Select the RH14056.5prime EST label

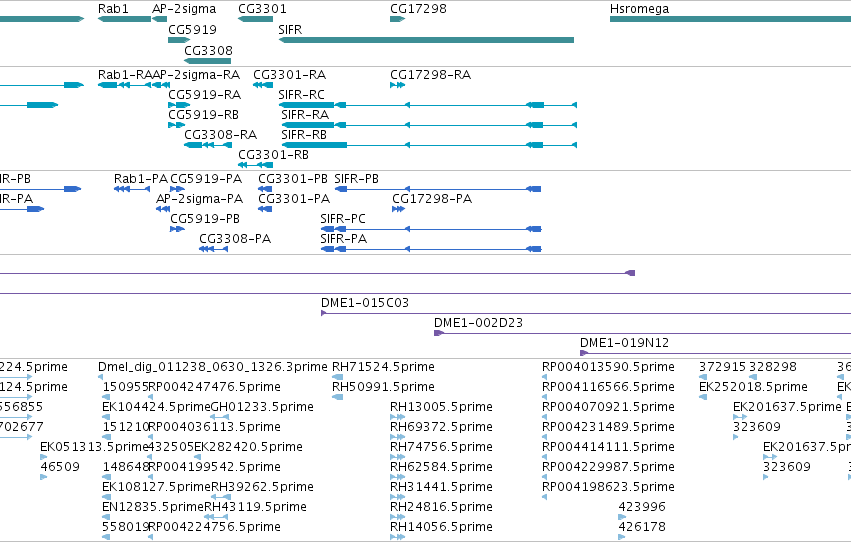[x=441, y=528]
